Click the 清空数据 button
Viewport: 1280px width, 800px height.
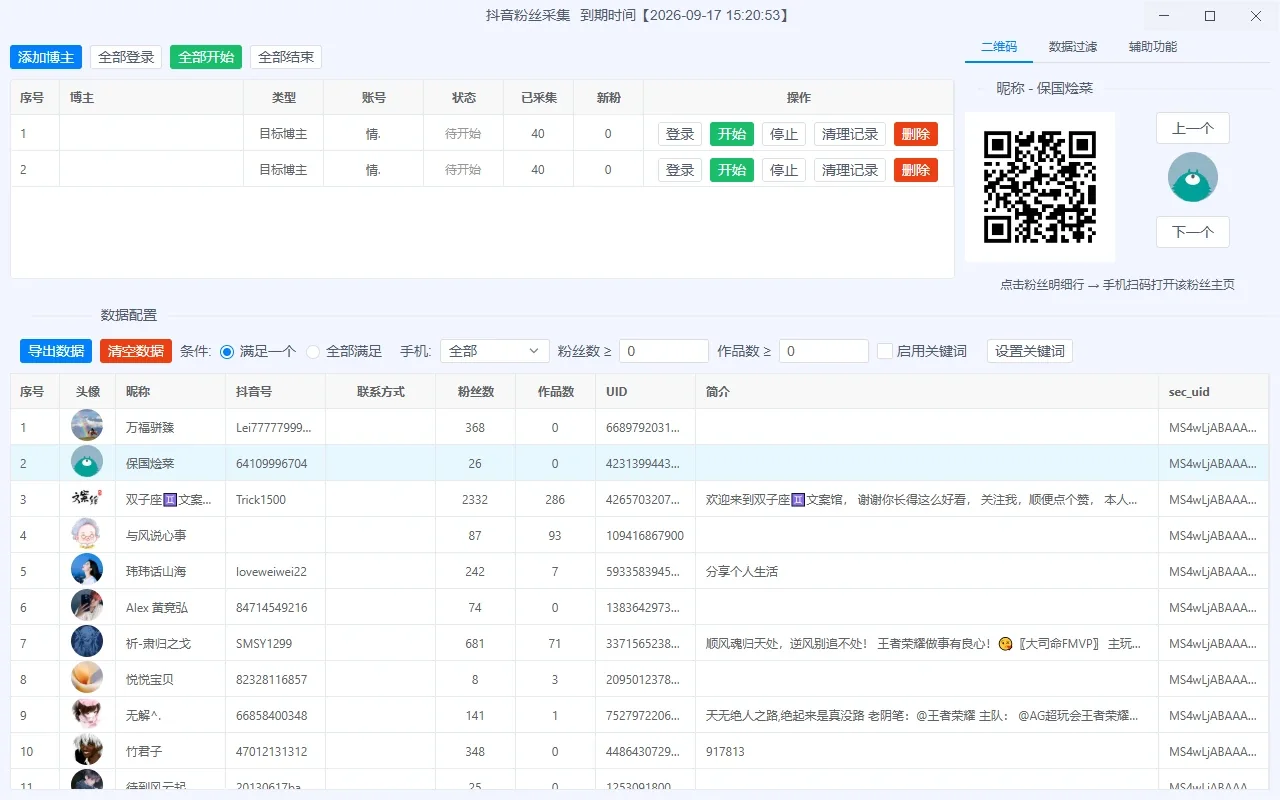click(136, 351)
